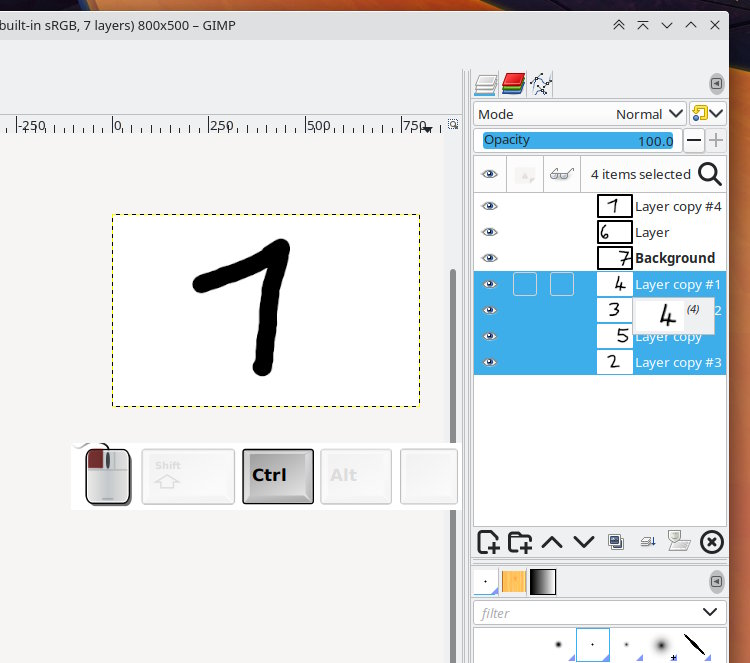
Task: Open the layer Mode dropdown
Action: point(580,114)
